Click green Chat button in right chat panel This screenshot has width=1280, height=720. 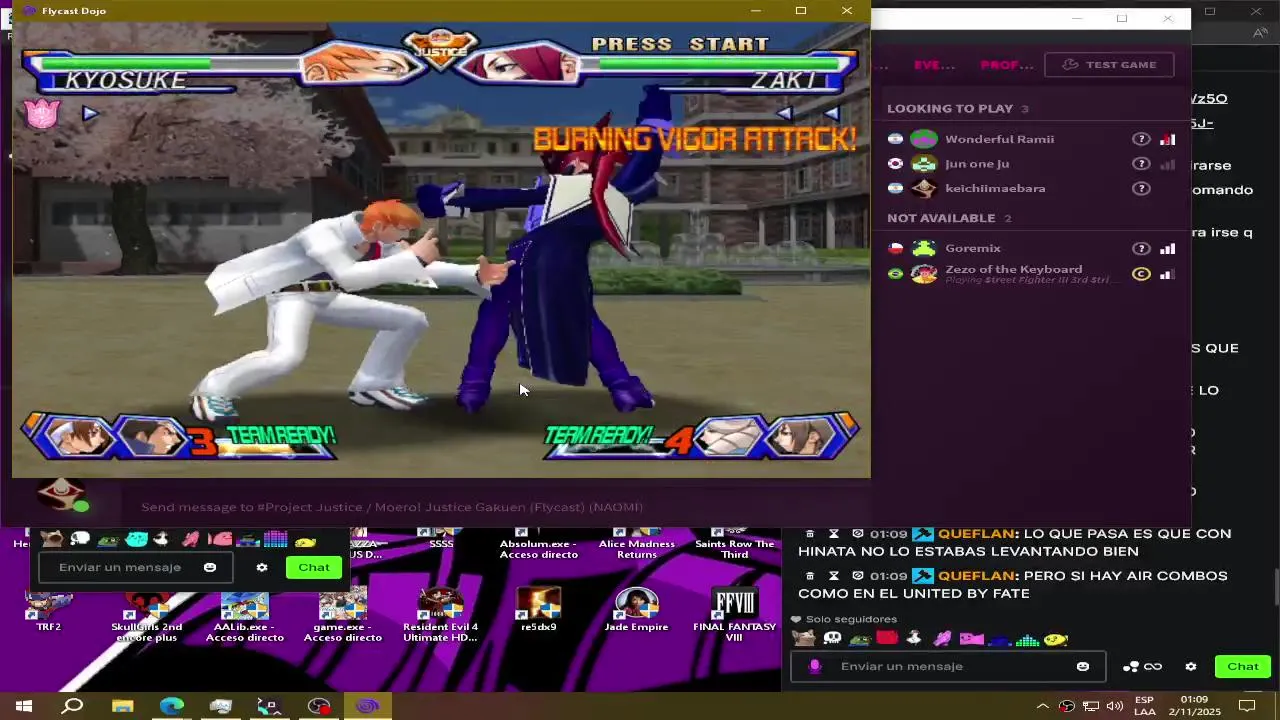(x=1243, y=666)
